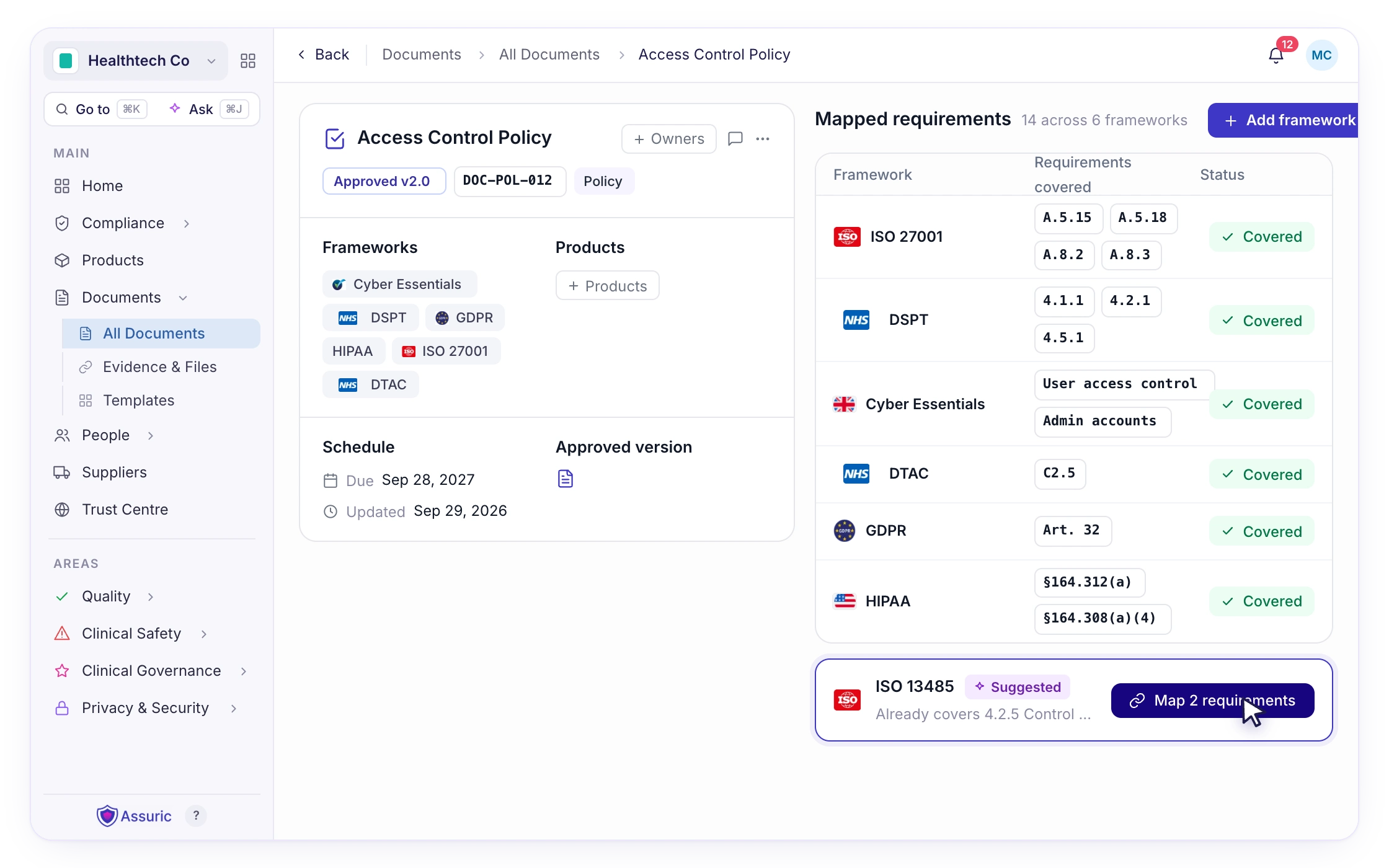This screenshot has width=1389, height=868.
Task: Click the All Documents breadcrumb link
Action: (x=549, y=55)
